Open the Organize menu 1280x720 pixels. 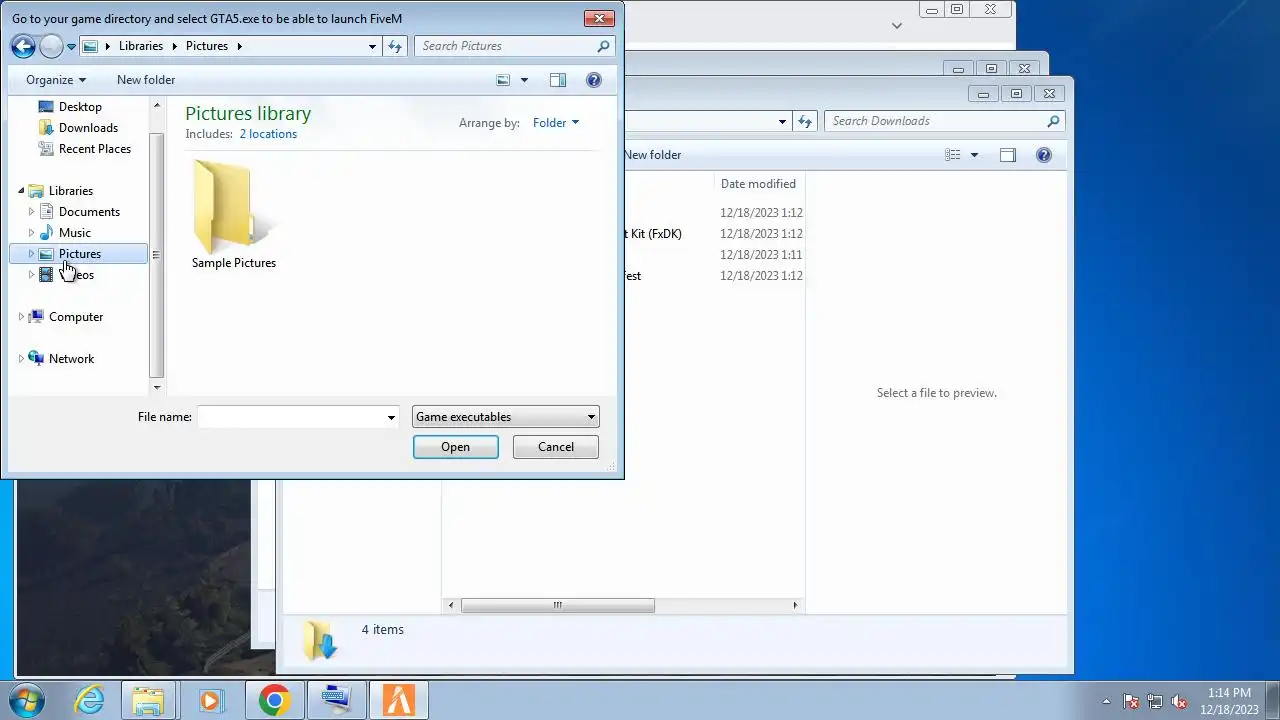point(56,80)
